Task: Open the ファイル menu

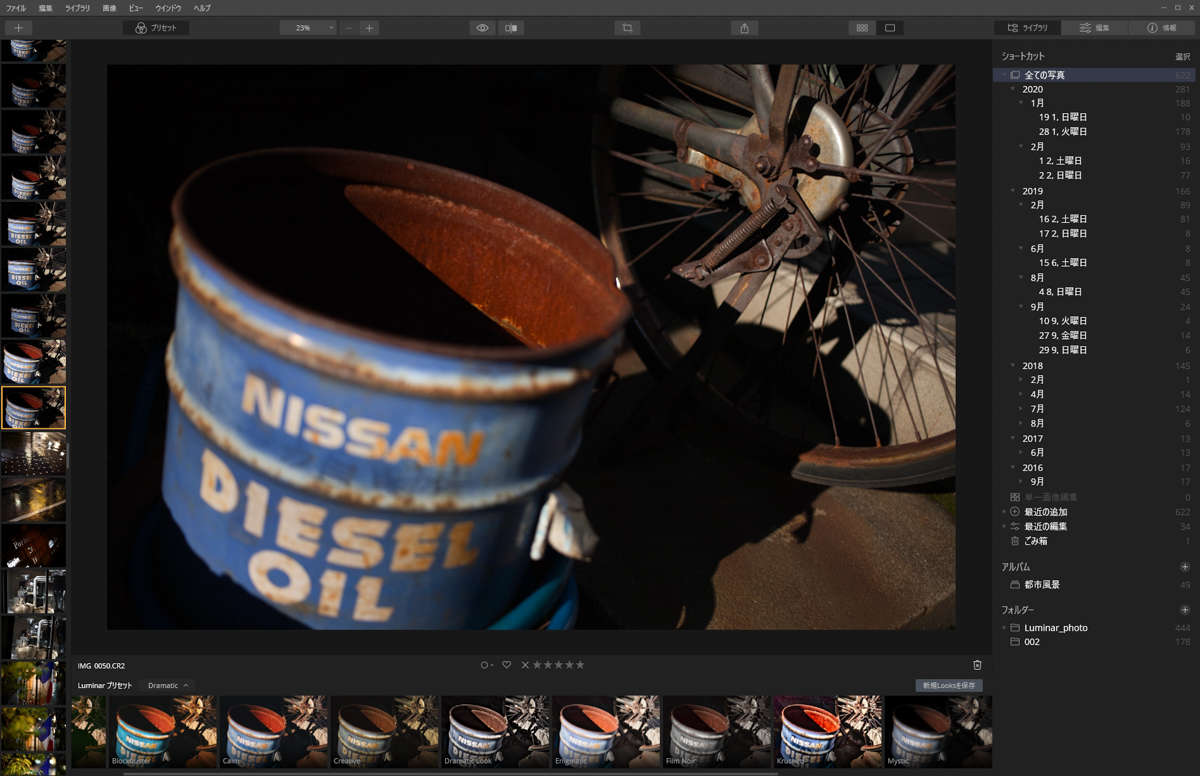Action: tap(16, 8)
